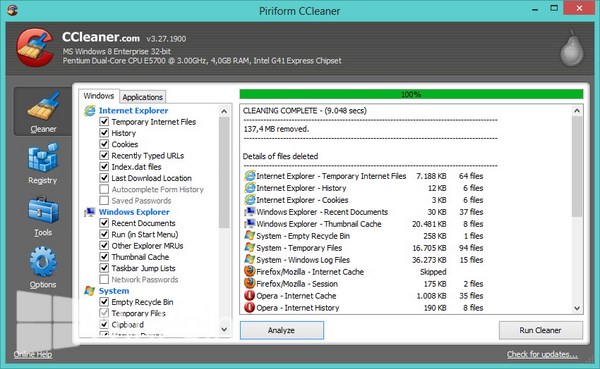Click IE icon beside Internet Explorer - History result
The width and height of the screenshot is (600, 369).
click(x=250, y=188)
